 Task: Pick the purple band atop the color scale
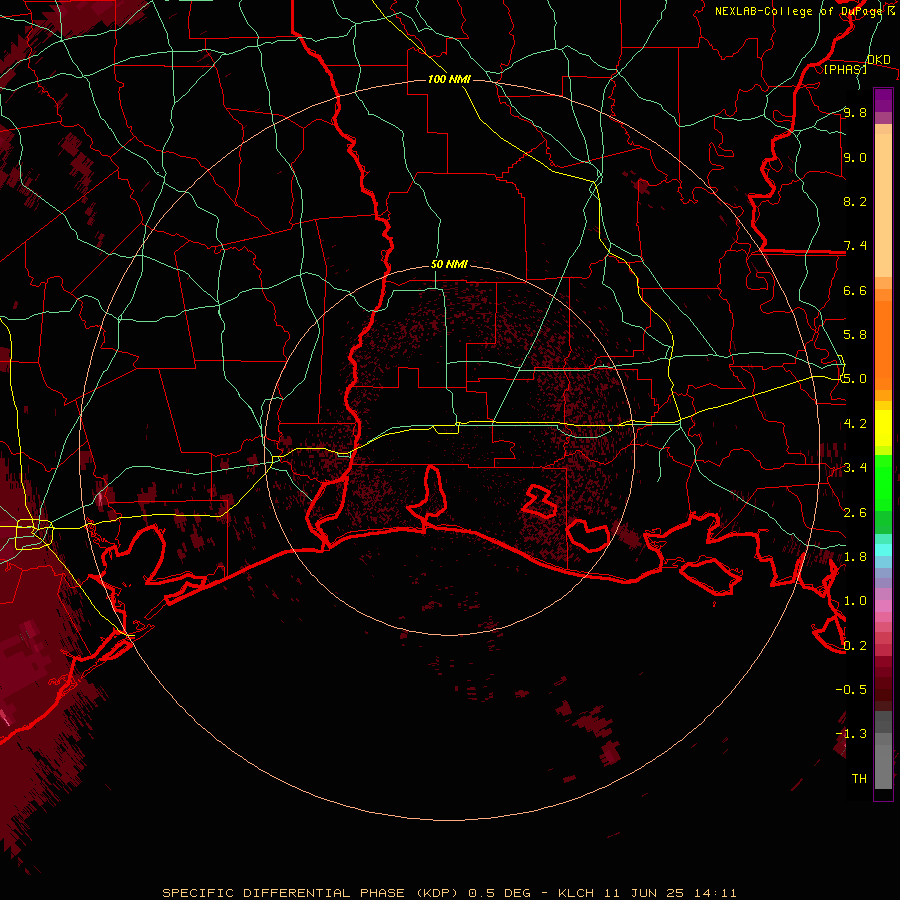[x=883, y=100]
